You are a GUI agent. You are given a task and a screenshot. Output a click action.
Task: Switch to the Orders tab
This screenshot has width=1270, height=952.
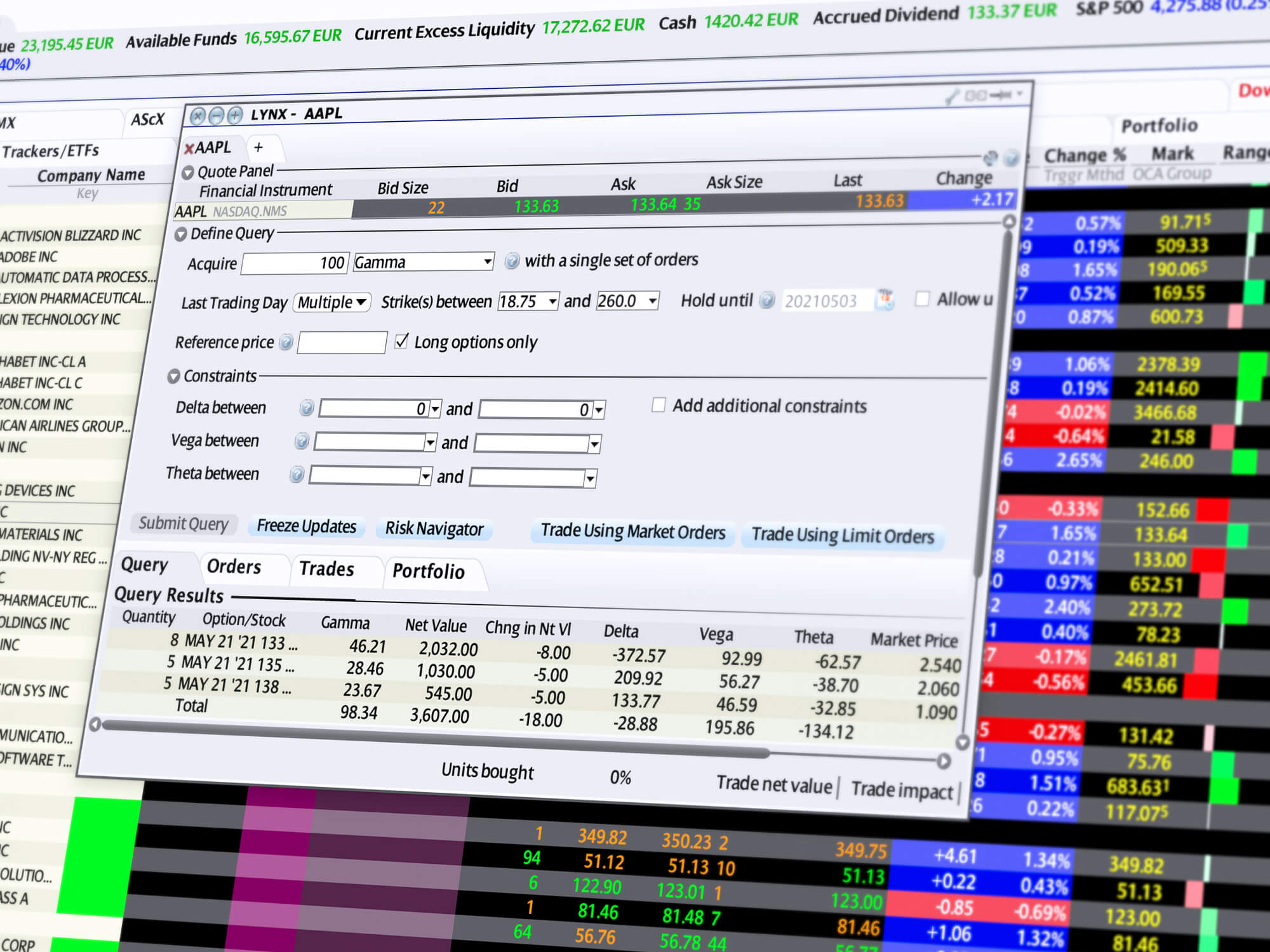[234, 567]
